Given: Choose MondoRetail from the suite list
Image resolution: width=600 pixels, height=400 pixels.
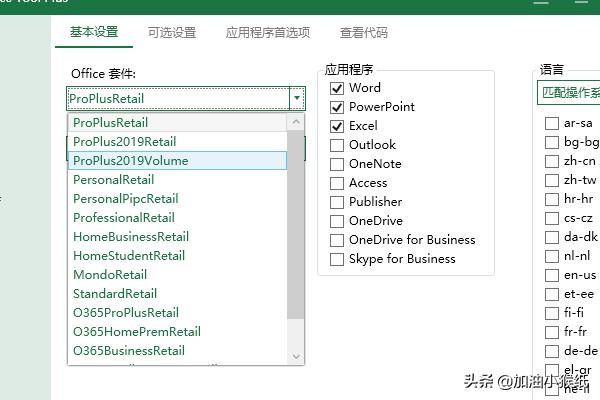Looking at the screenshot, I should click(110, 275).
